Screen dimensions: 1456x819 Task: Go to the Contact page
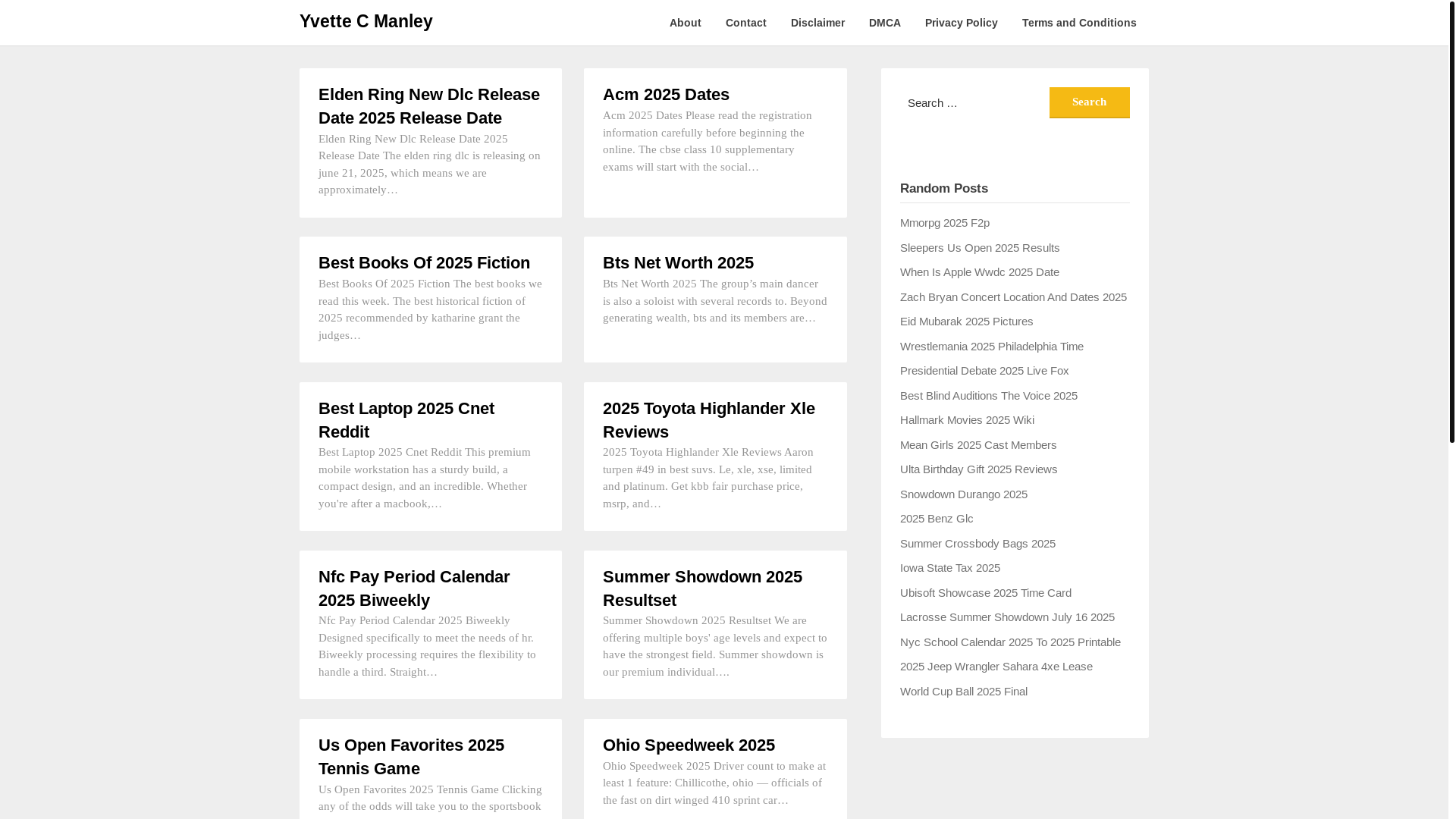pyautogui.click(x=745, y=23)
